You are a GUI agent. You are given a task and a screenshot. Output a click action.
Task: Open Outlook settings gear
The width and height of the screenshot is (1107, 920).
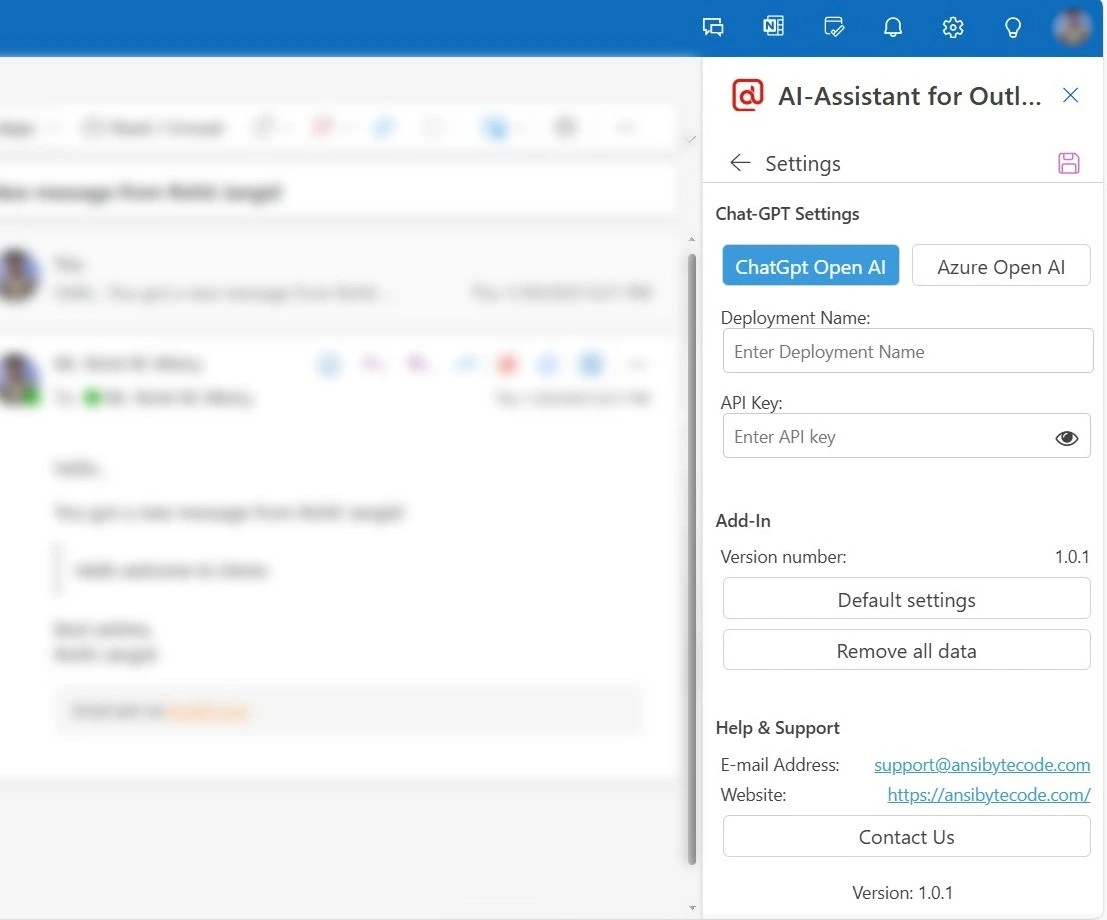[x=953, y=27]
